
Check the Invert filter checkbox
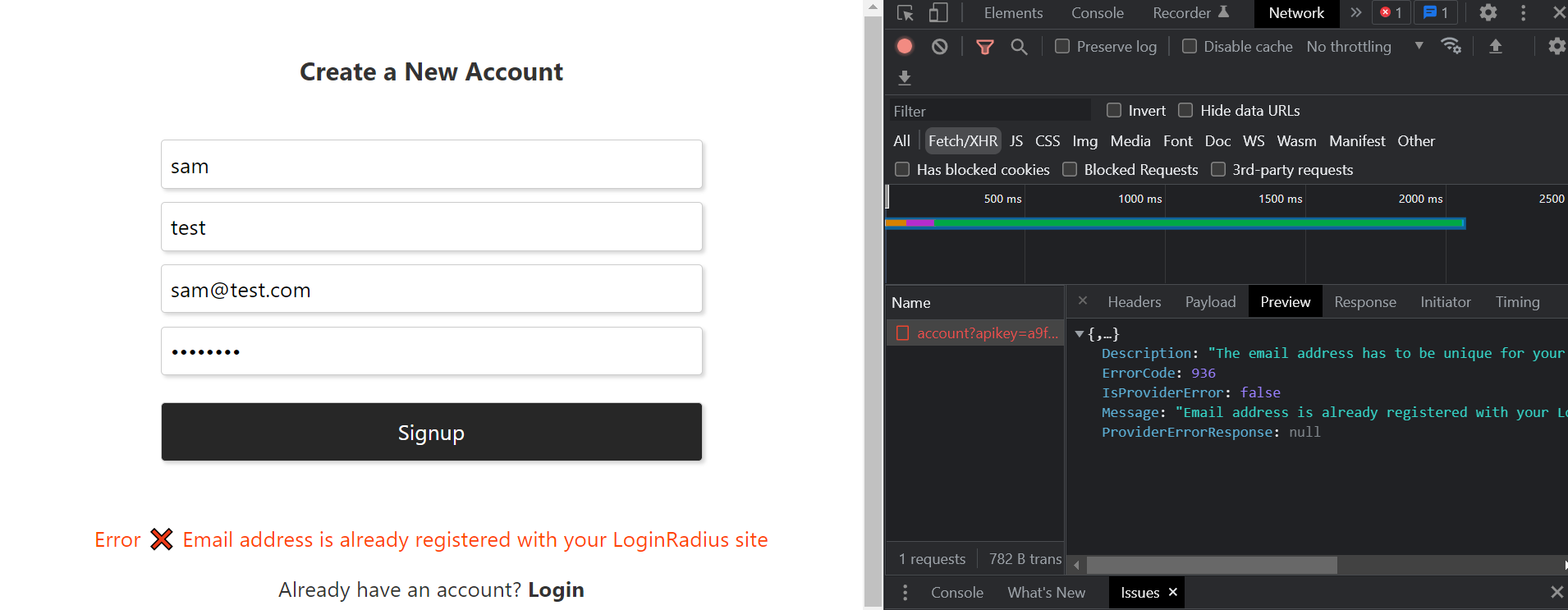(x=1114, y=110)
